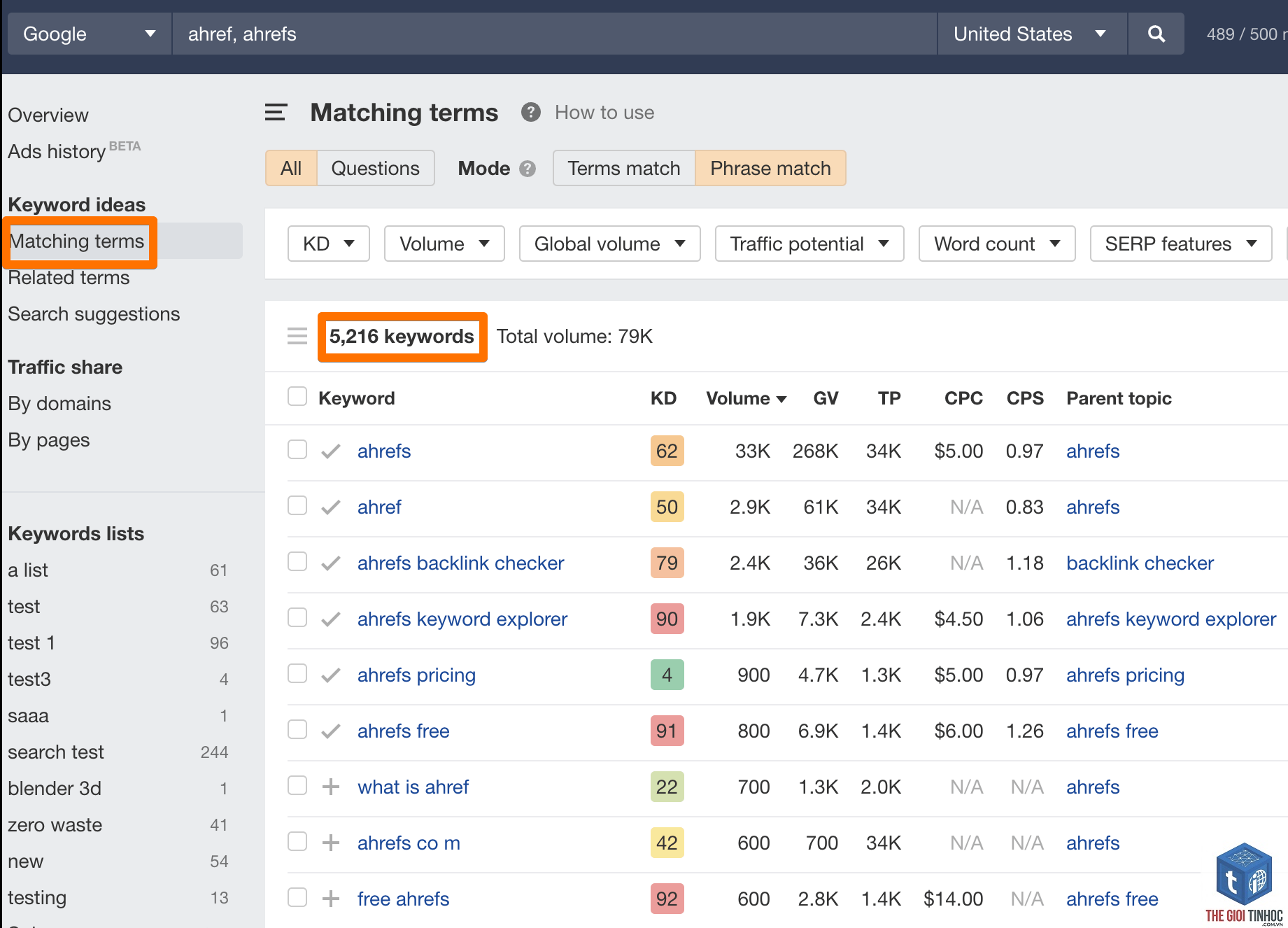Open the free ahrefs keyword link
The image size is (1288, 928).
pos(403,899)
